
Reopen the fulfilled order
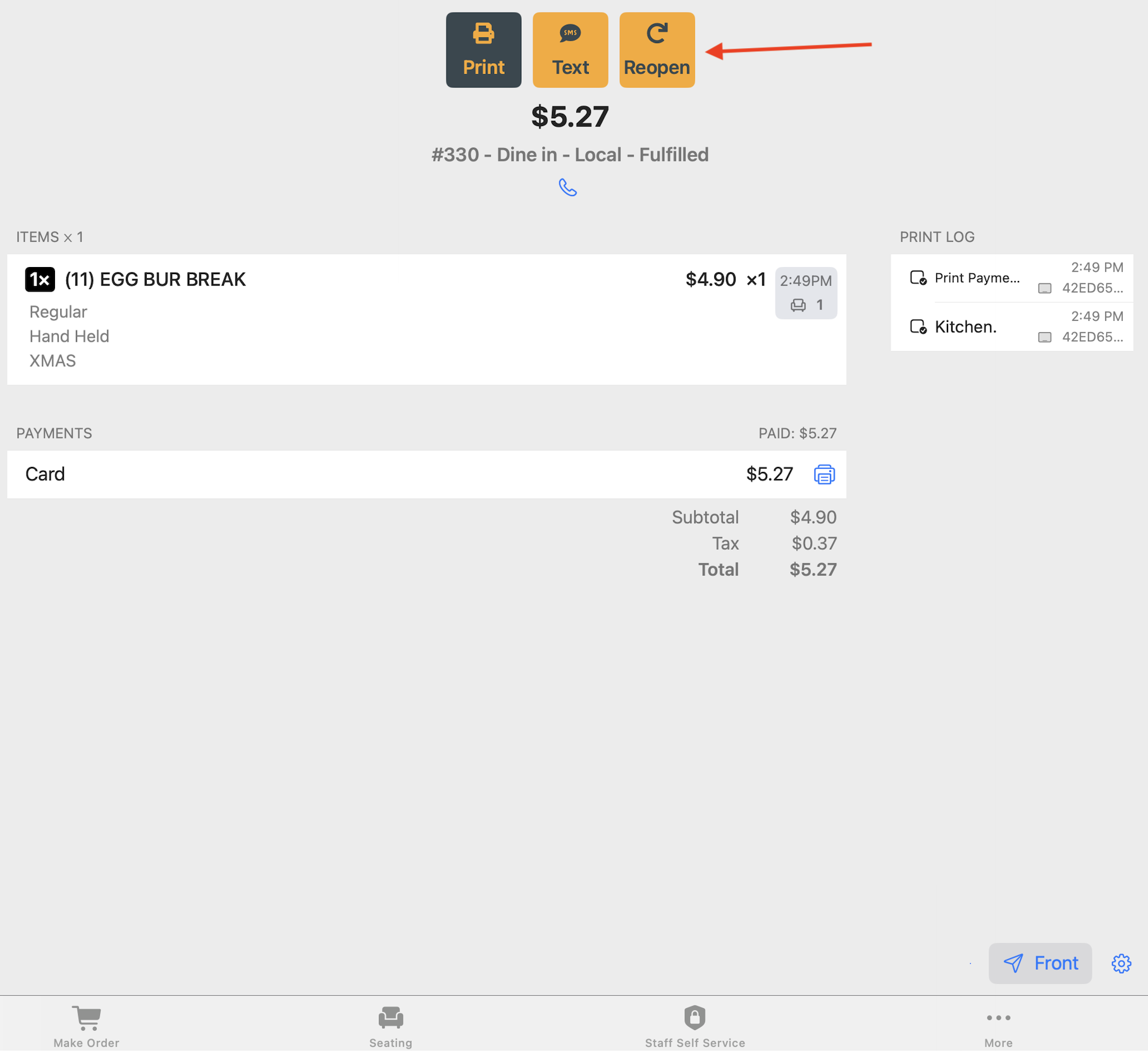click(x=657, y=50)
